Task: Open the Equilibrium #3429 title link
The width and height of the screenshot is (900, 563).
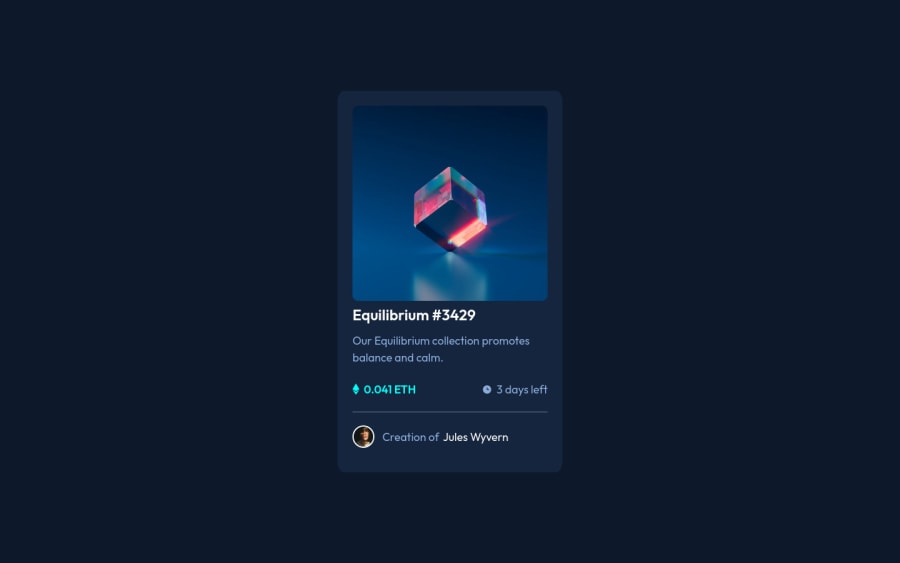Action: pyautogui.click(x=414, y=315)
